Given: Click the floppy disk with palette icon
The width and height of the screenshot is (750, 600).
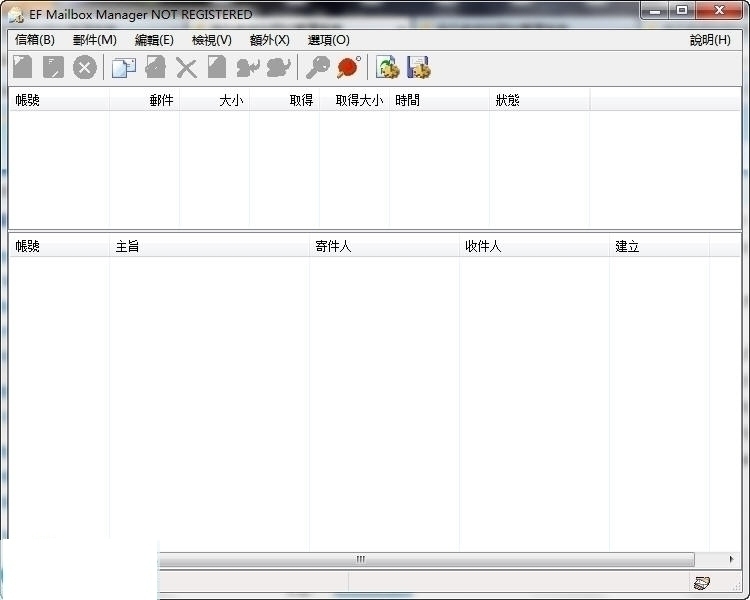Looking at the screenshot, I should click(418, 68).
